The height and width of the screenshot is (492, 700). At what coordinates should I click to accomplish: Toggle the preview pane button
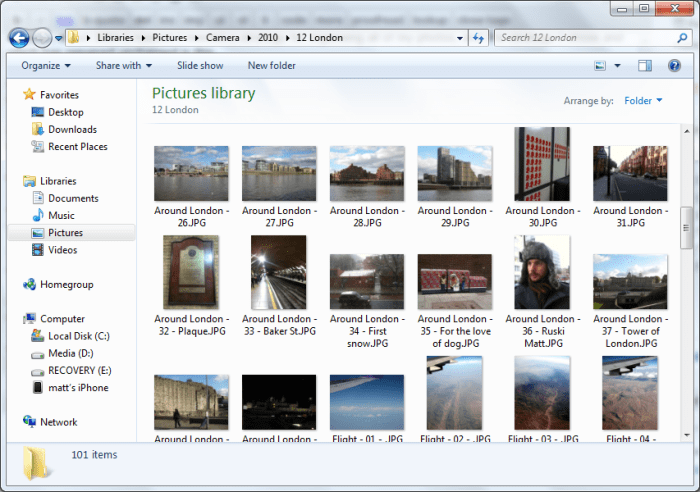pyautogui.click(x=645, y=66)
